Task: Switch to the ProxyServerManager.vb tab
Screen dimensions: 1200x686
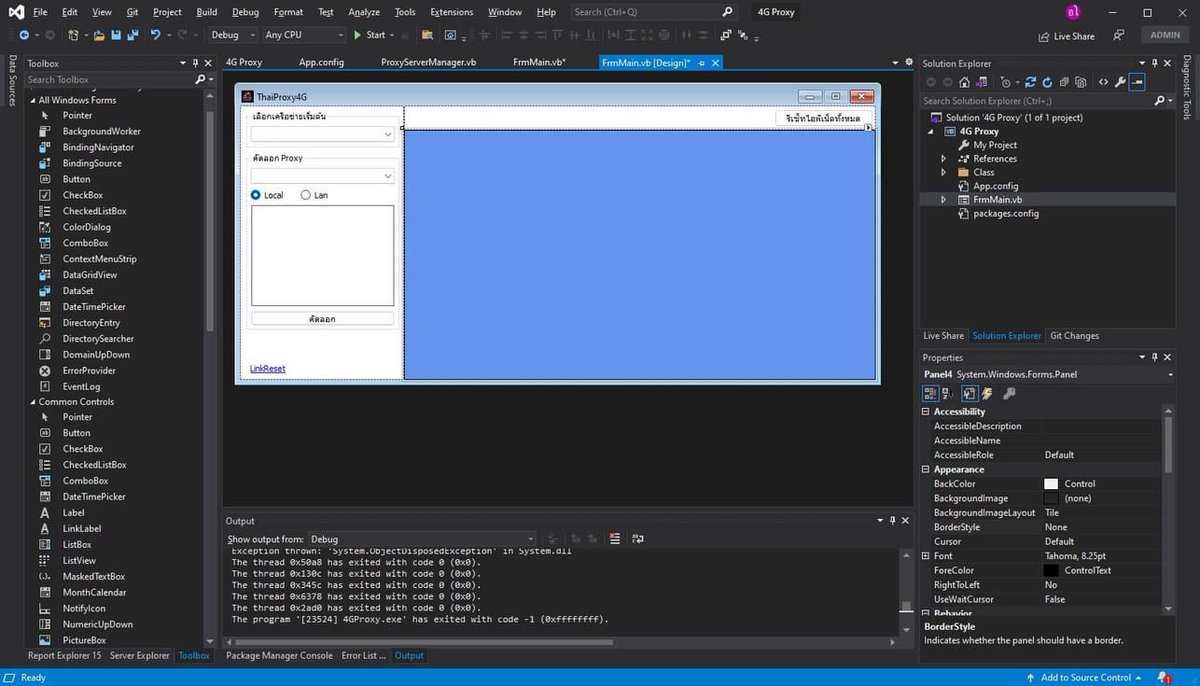Action: click(x=428, y=62)
